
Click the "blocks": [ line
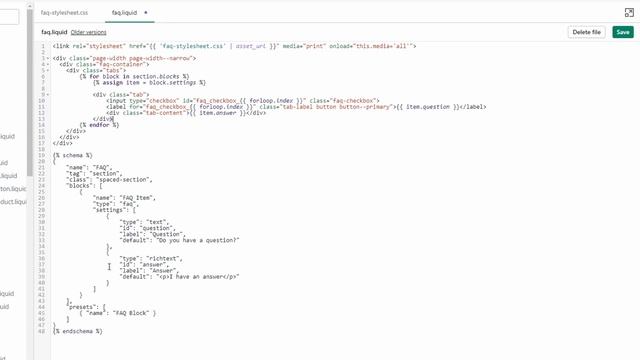(84, 186)
